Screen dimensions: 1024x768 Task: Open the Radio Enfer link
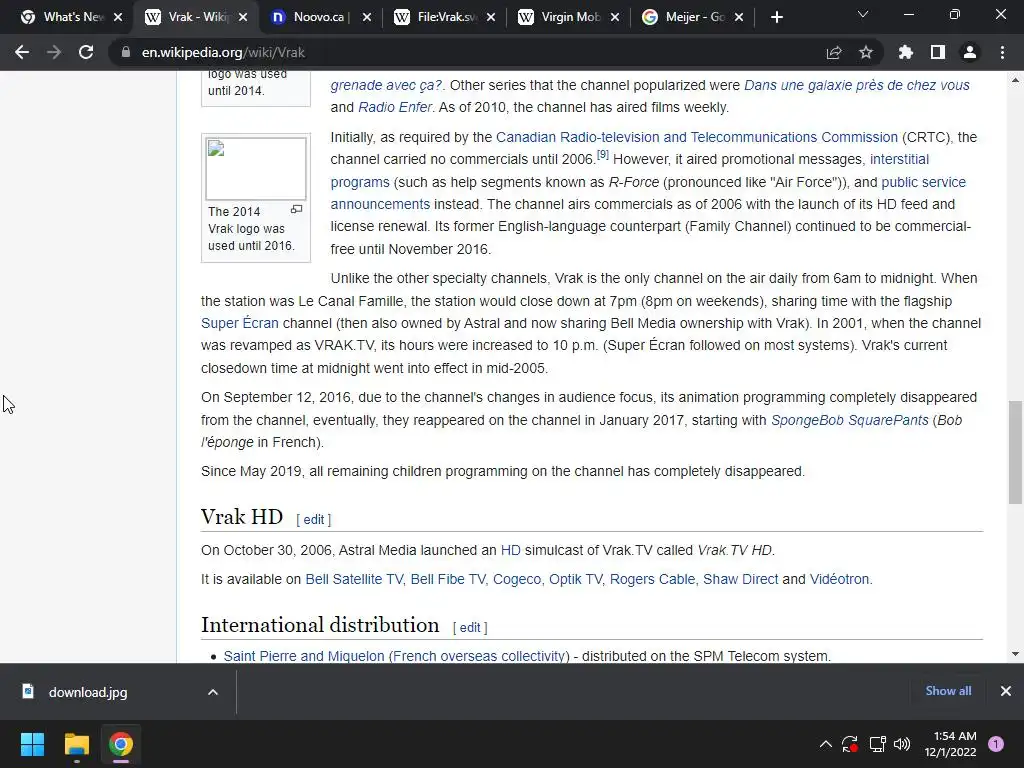394,107
